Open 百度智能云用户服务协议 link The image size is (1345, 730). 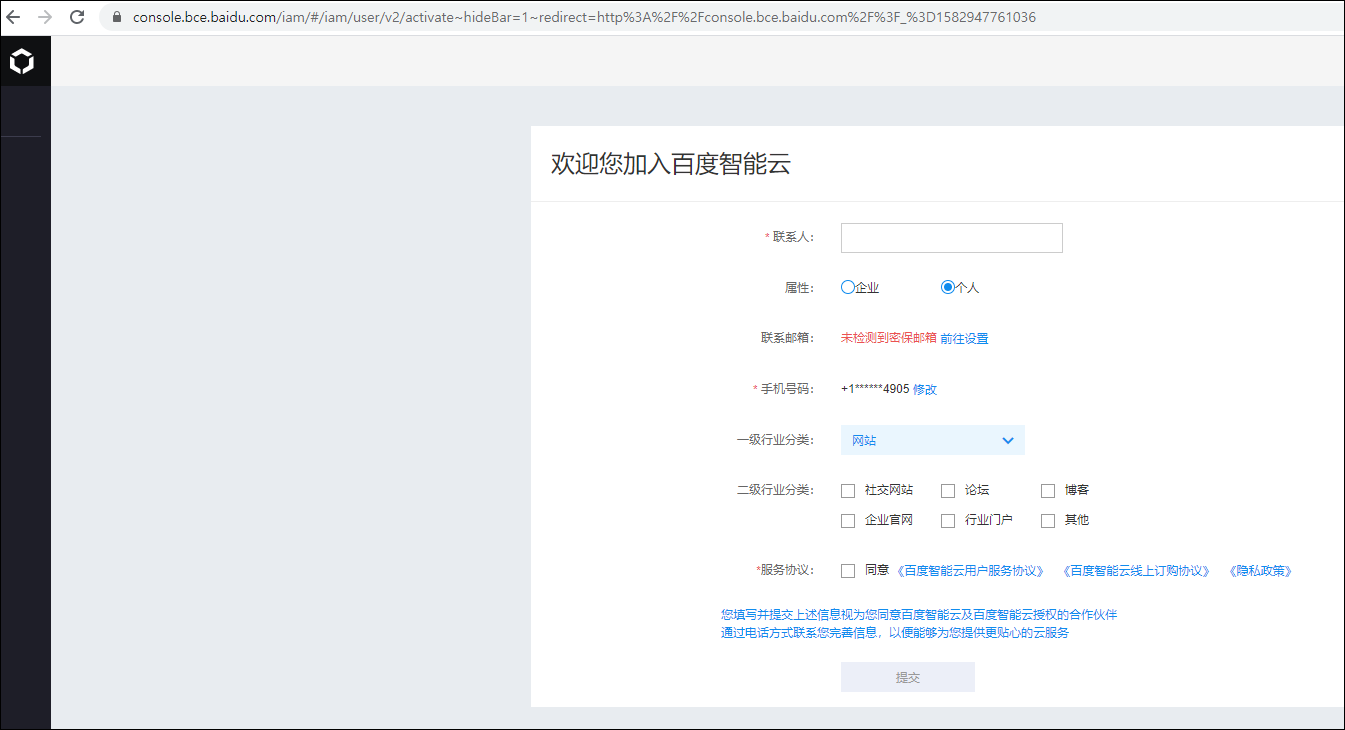(x=970, y=571)
